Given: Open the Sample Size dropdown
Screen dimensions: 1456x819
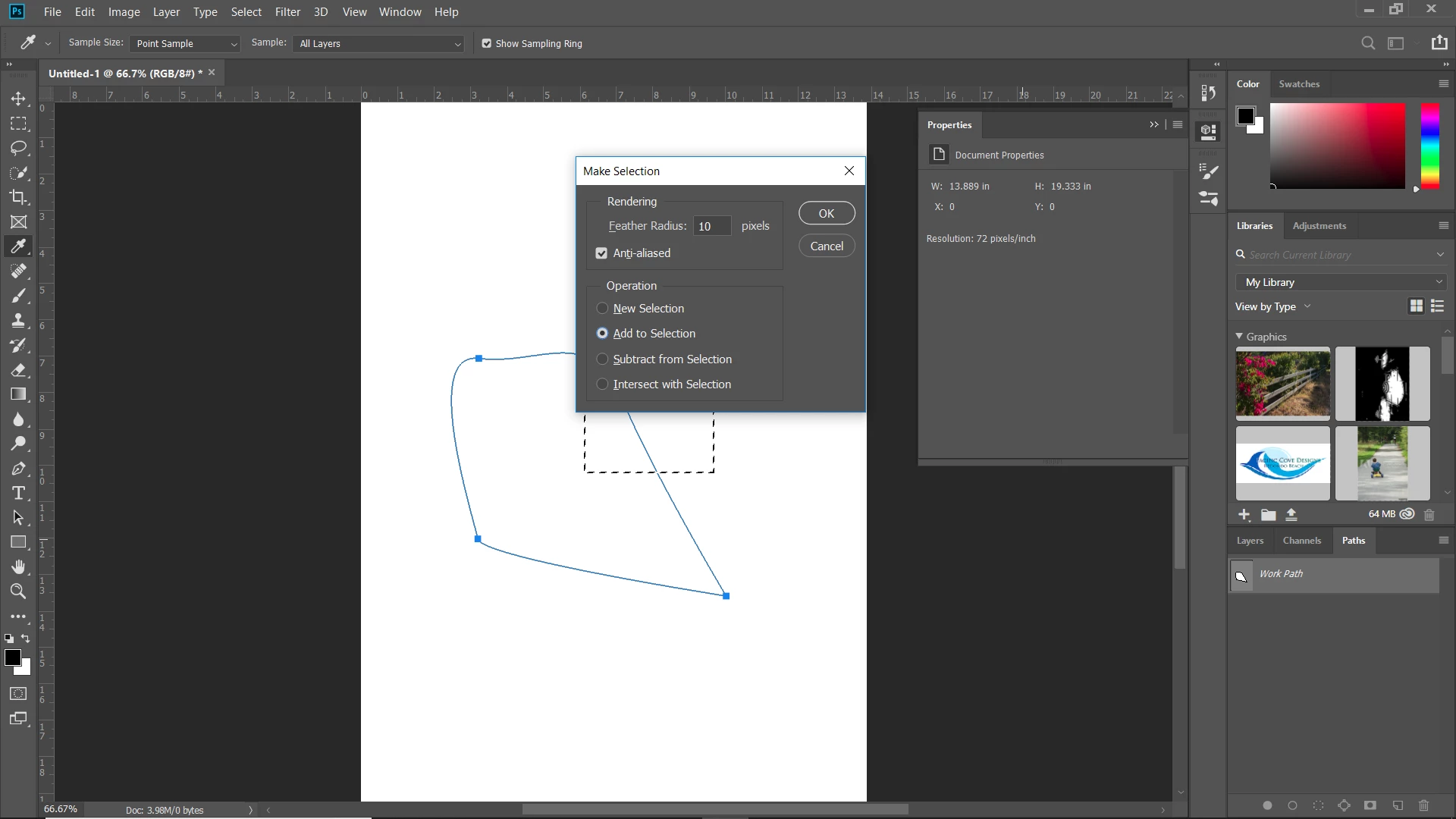Looking at the screenshot, I should pyautogui.click(x=185, y=44).
